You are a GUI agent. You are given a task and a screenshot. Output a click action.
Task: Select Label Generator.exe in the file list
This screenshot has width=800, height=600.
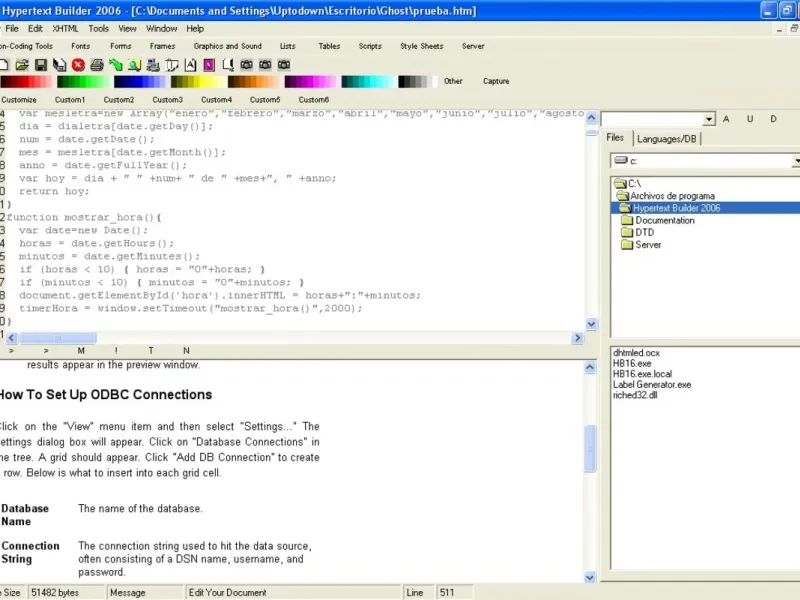pos(652,384)
